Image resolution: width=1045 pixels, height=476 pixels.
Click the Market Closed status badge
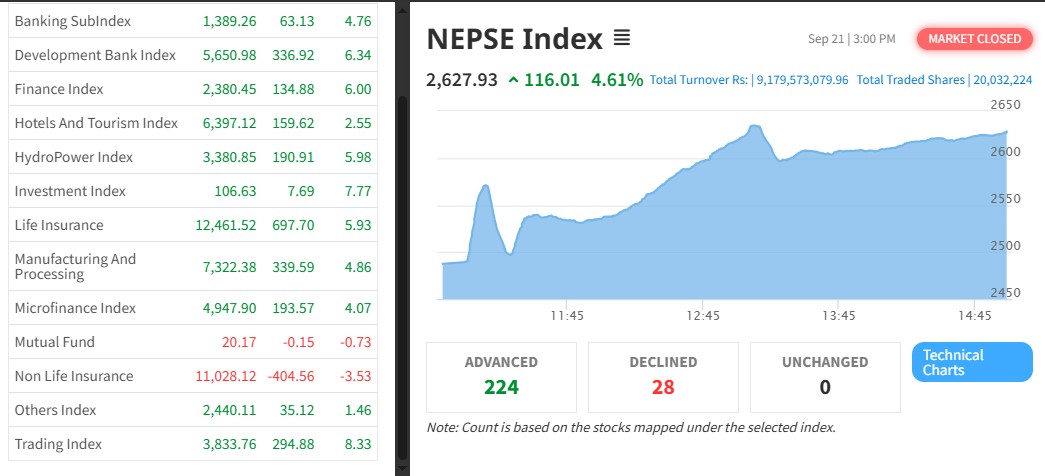click(975, 39)
